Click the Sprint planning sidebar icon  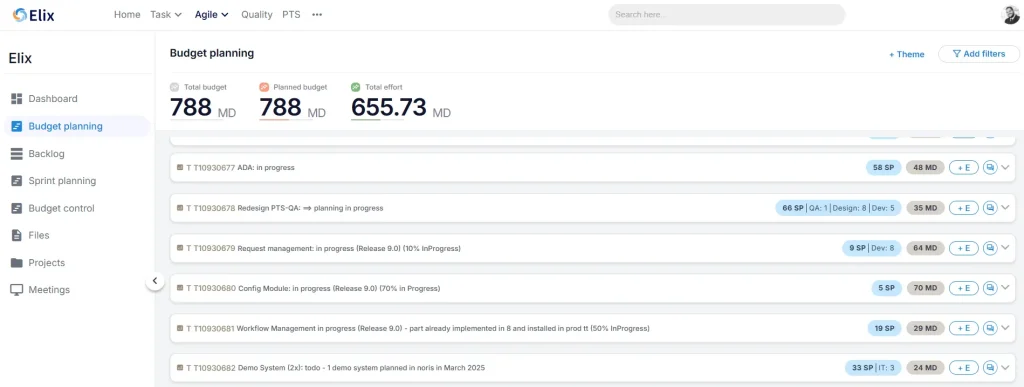tap(17, 181)
